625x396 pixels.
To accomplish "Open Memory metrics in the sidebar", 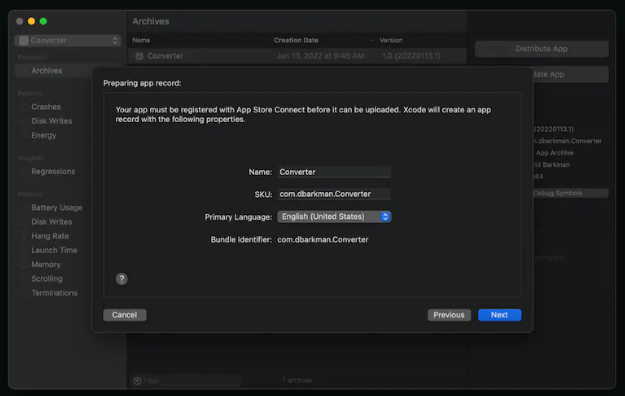I will [x=46, y=264].
